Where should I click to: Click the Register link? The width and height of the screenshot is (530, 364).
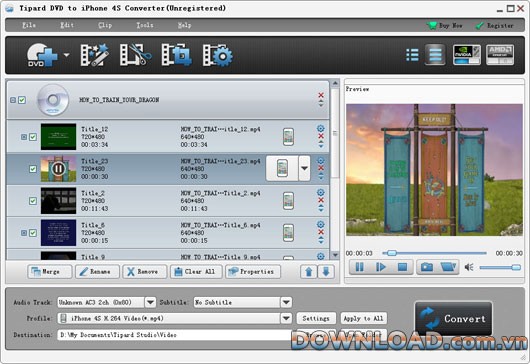click(495, 25)
